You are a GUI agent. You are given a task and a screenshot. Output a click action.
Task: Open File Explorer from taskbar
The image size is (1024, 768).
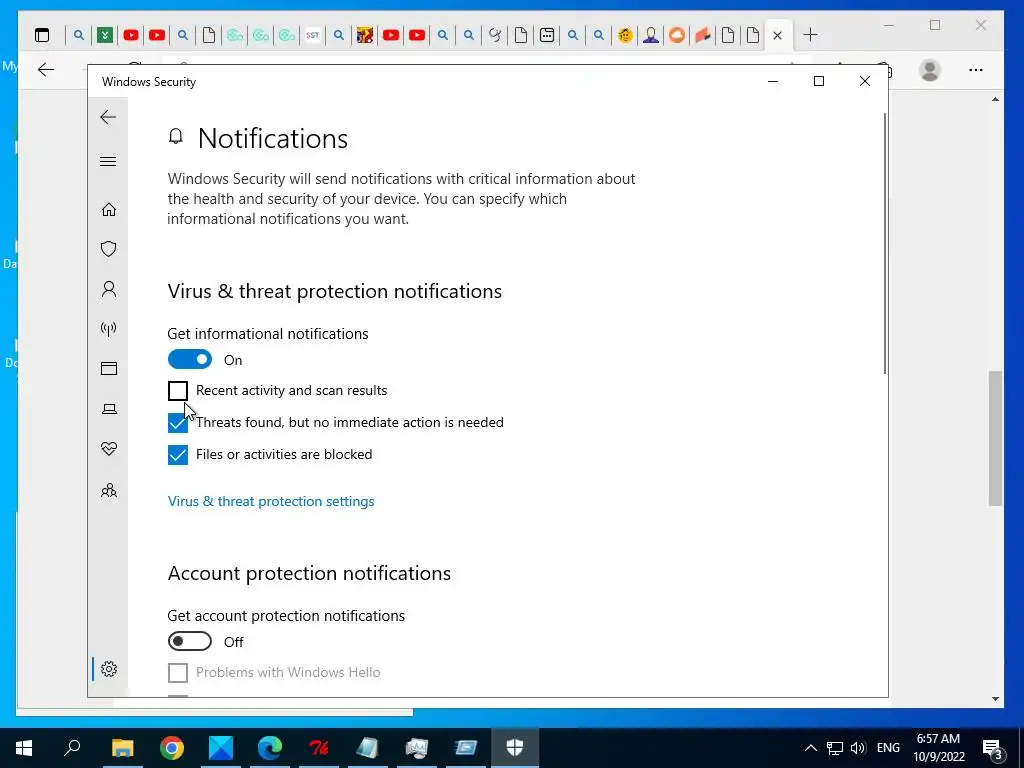coord(122,748)
